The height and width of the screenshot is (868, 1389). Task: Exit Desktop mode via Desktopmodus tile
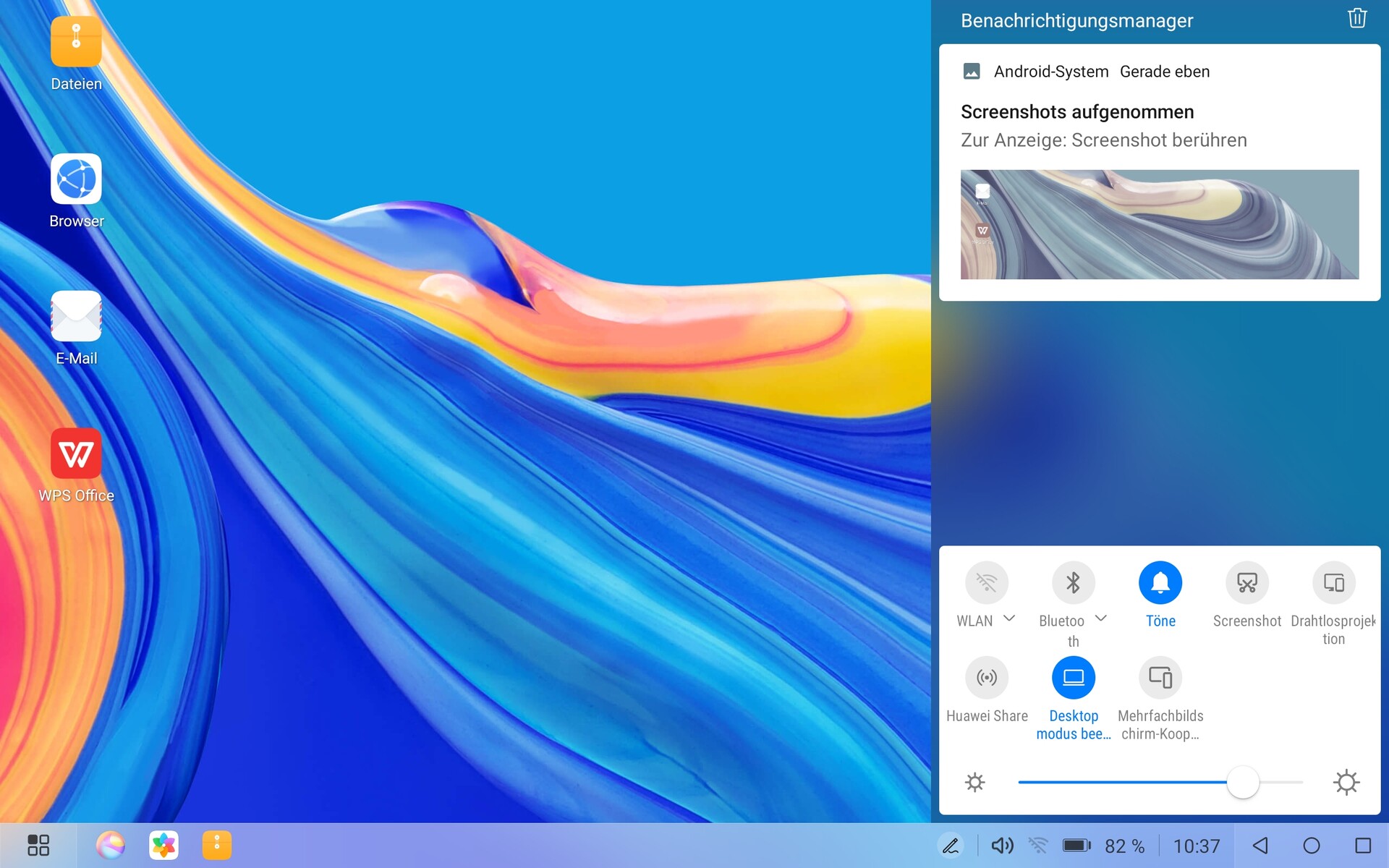pyautogui.click(x=1073, y=678)
